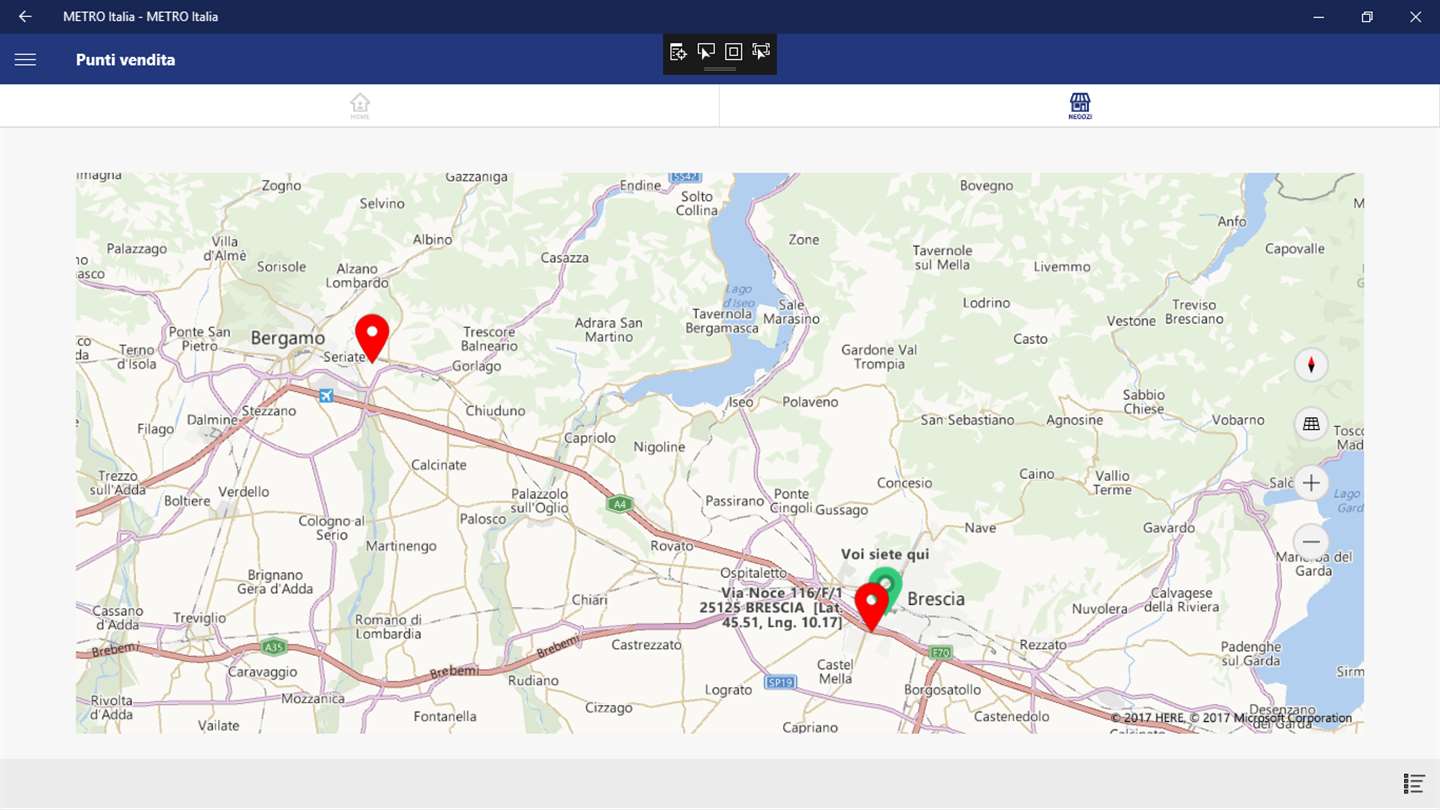This screenshot has height=810, width=1440.
Task: Open the store list view icon
Action: [1414, 783]
